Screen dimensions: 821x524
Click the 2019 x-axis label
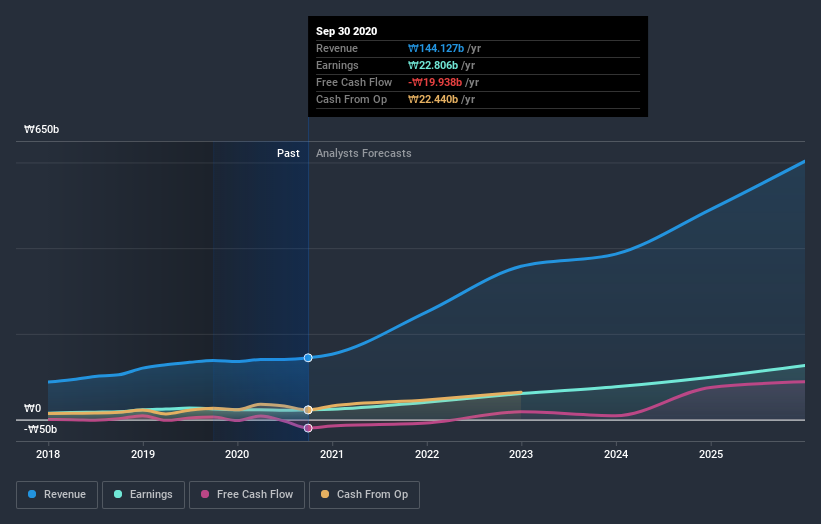click(142, 454)
